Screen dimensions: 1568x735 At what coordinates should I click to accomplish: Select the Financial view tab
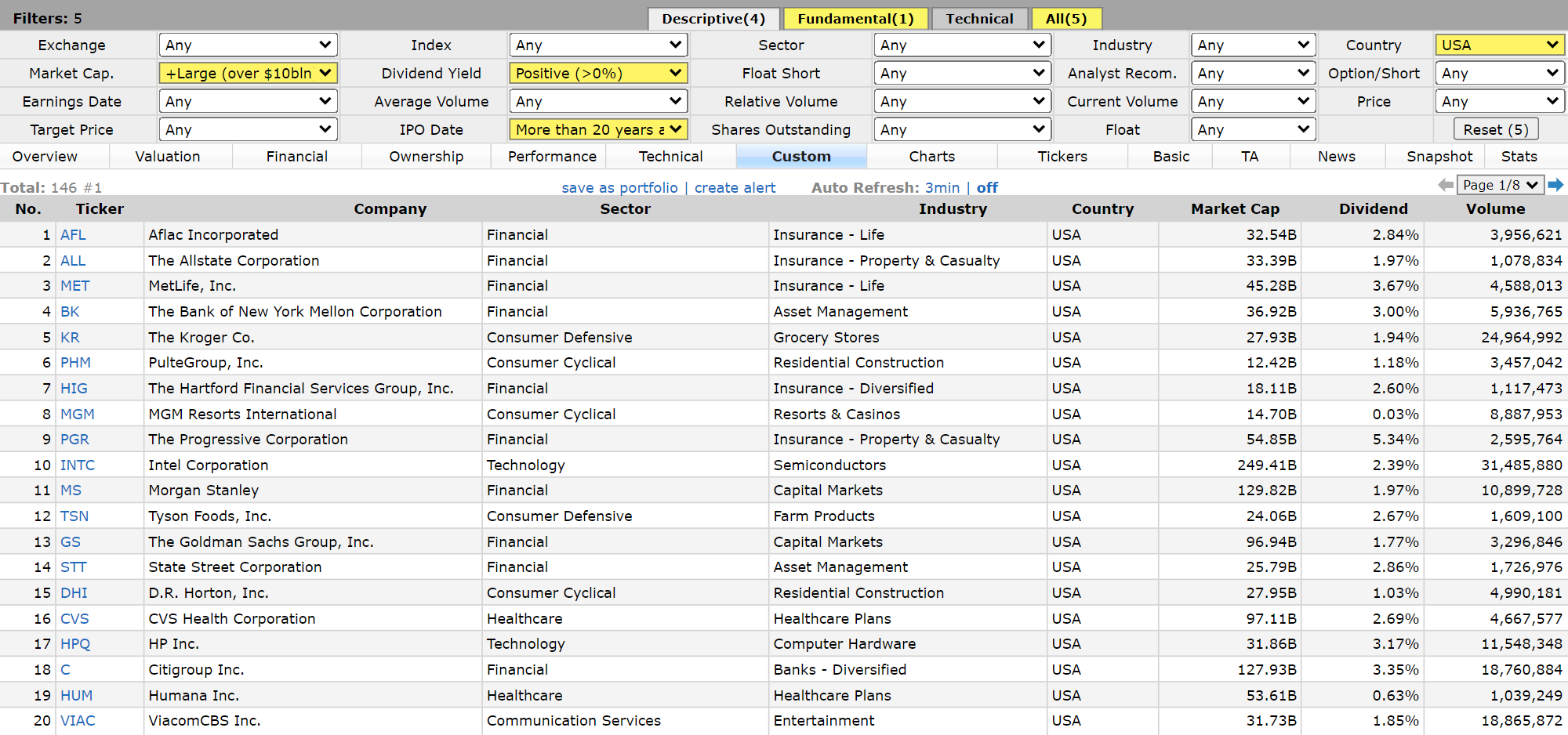tap(296, 156)
